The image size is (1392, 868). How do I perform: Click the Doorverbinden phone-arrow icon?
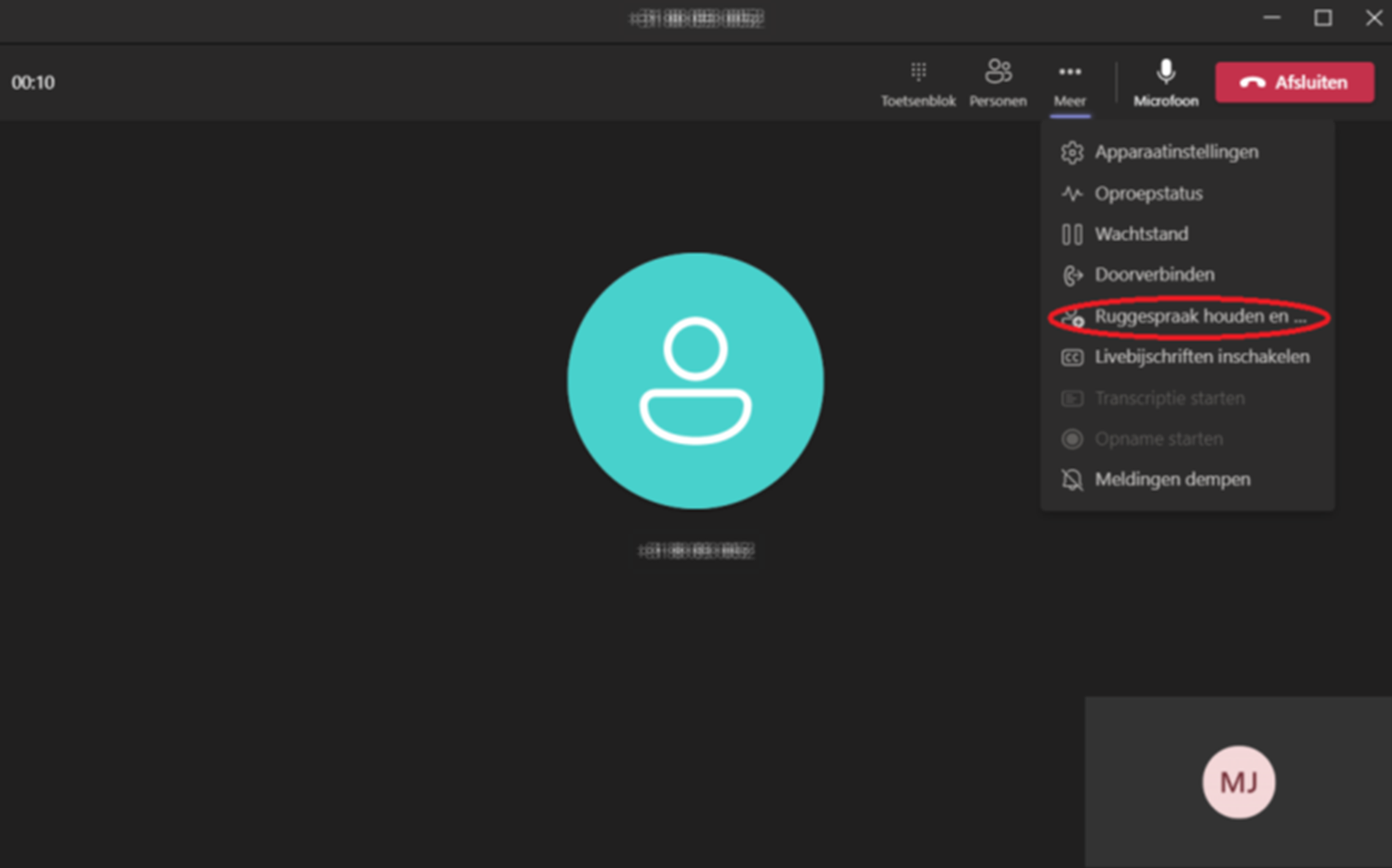[x=1072, y=276]
